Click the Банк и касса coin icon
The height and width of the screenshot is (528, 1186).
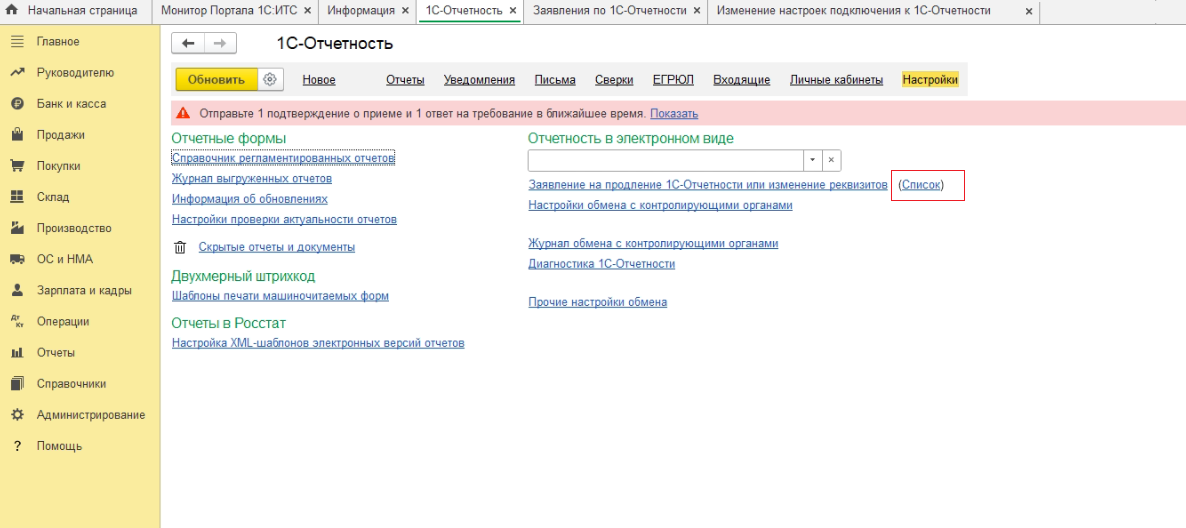coord(17,104)
